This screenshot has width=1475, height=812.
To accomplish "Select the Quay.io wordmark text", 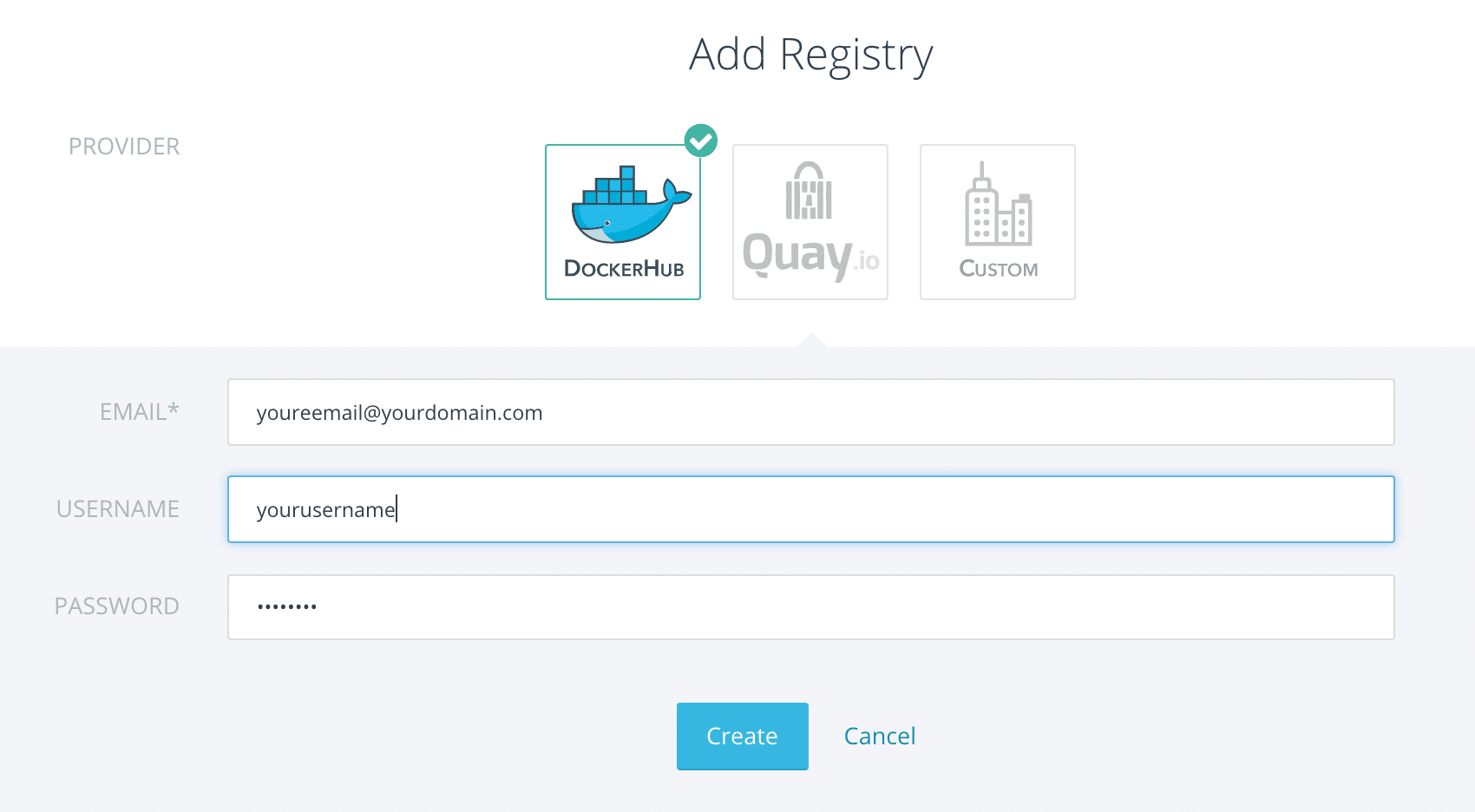I will (x=810, y=256).
